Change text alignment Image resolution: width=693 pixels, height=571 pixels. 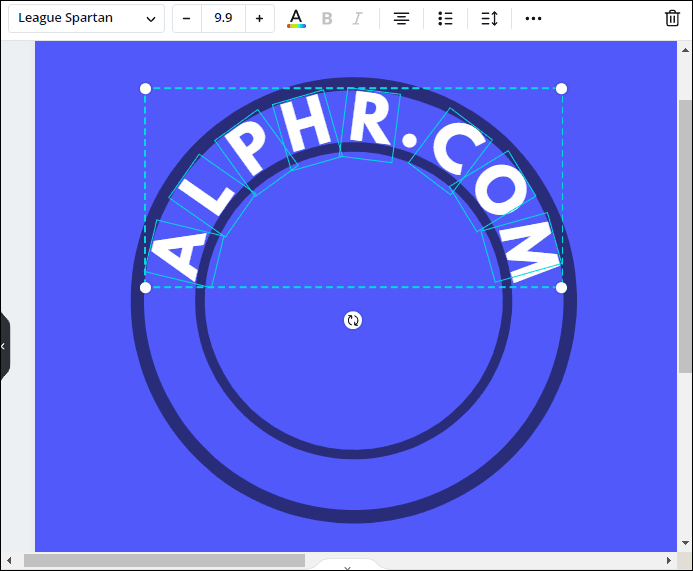tap(401, 19)
